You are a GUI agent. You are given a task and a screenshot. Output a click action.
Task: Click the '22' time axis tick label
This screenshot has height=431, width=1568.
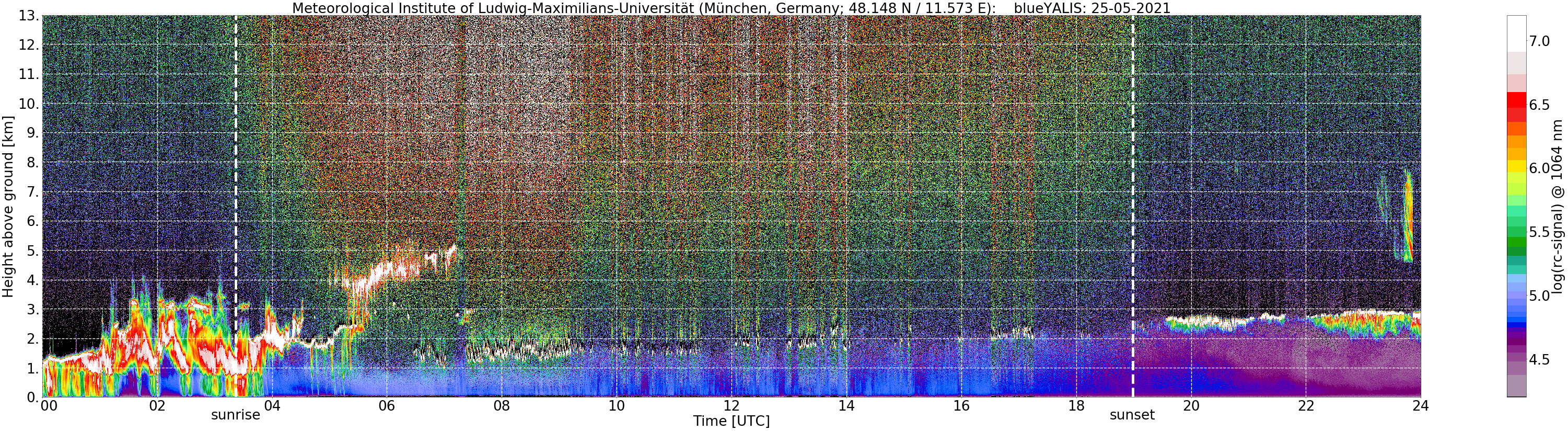tap(1306, 406)
